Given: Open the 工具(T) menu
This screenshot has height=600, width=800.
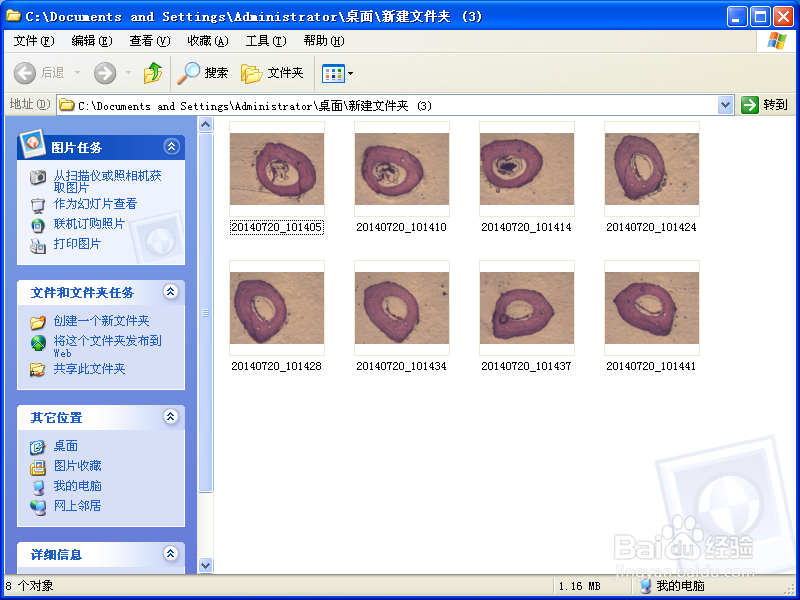Looking at the screenshot, I should (x=266, y=41).
